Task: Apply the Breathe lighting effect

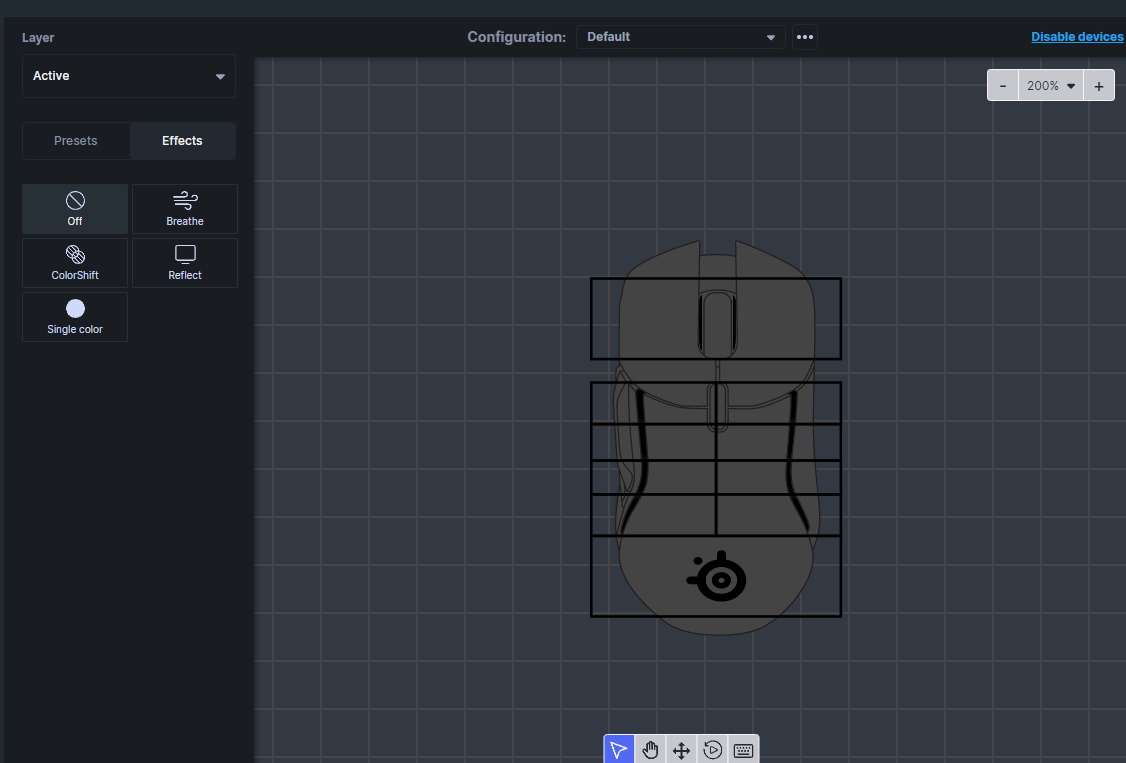Action: (185, 209)
